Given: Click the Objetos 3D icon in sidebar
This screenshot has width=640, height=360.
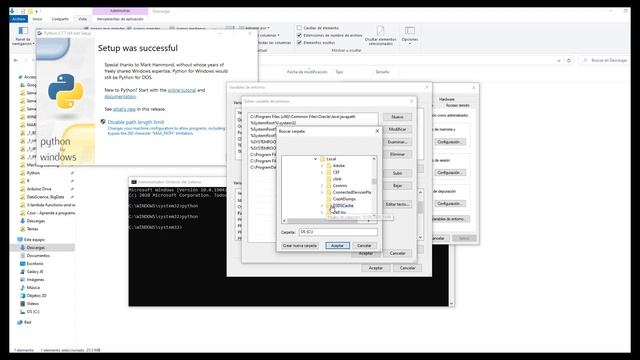Looking at the screenshot, I should [x=22, y=296].
